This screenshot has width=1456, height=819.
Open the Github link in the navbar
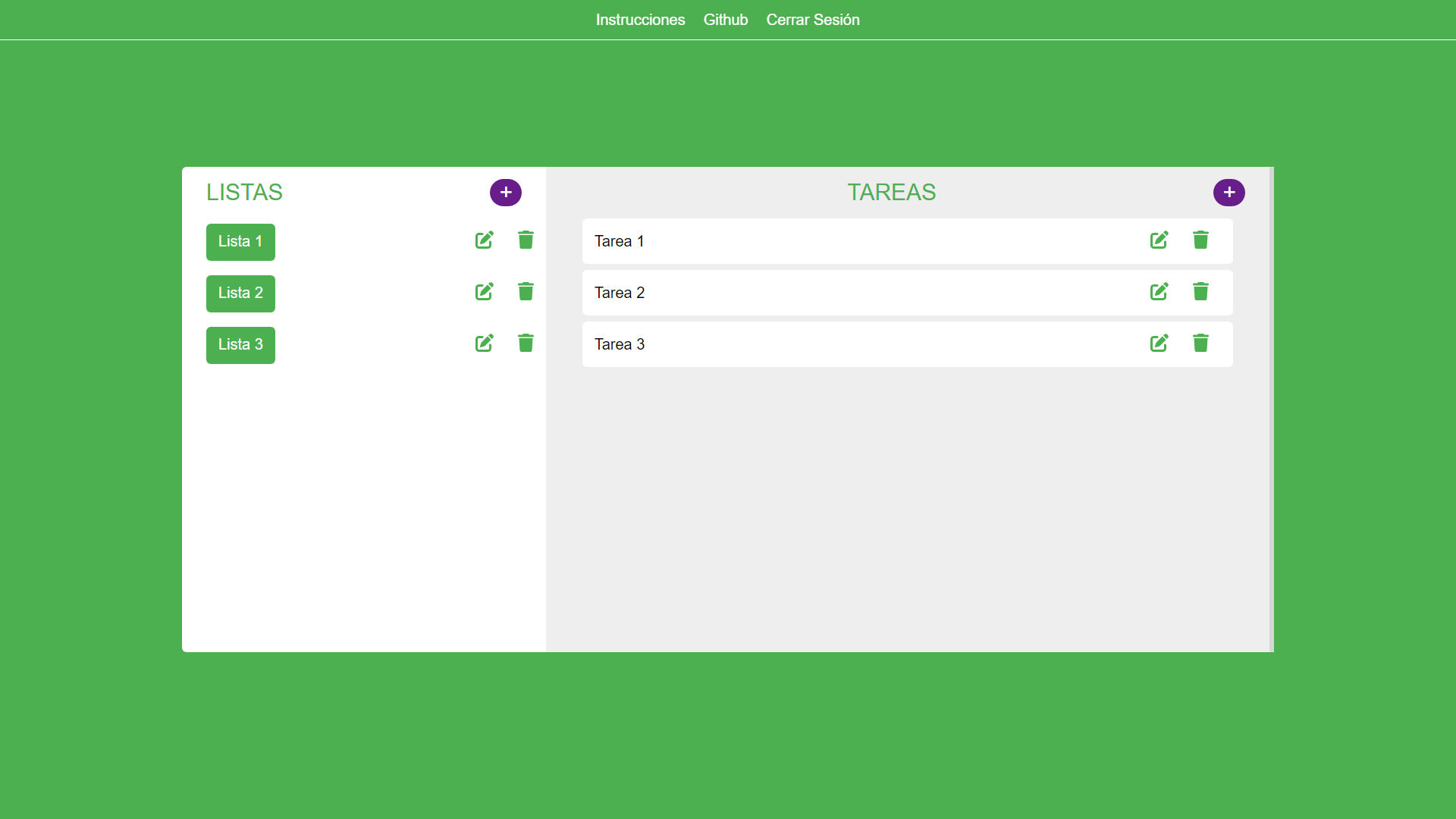click(726, 20)
